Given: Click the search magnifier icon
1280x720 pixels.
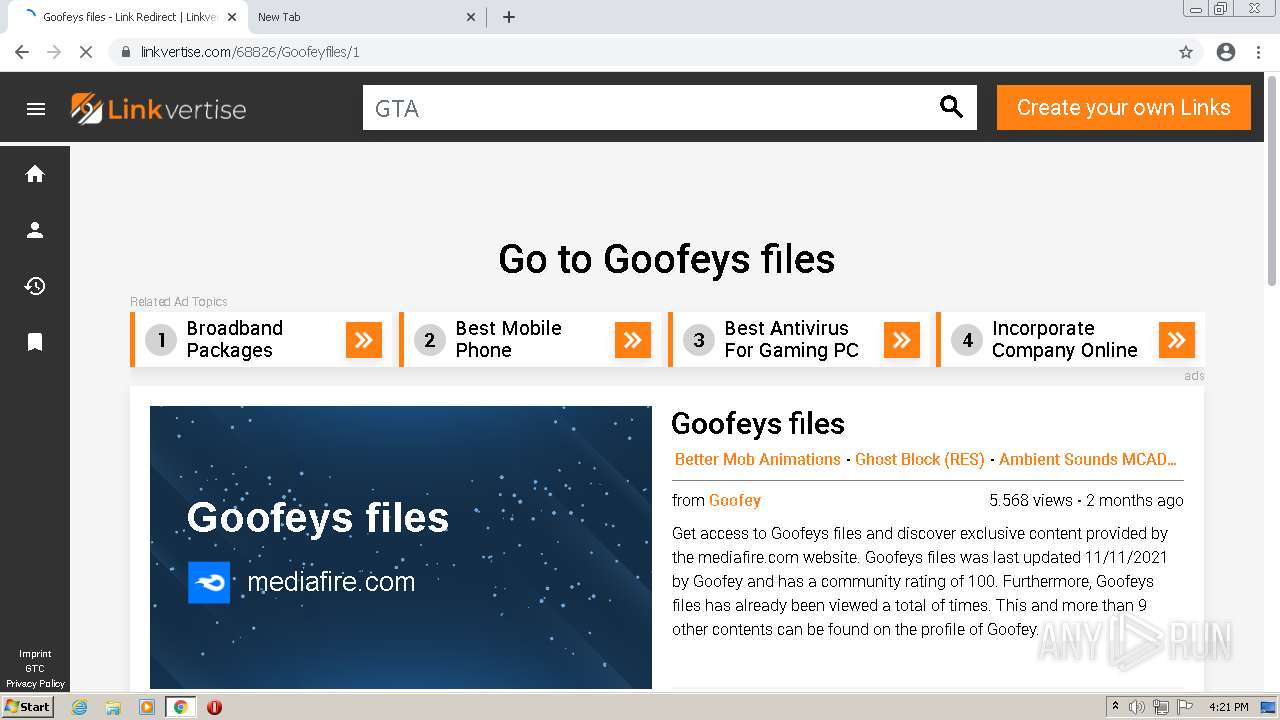Looking at the screenshot, I should tap(951, 107).
